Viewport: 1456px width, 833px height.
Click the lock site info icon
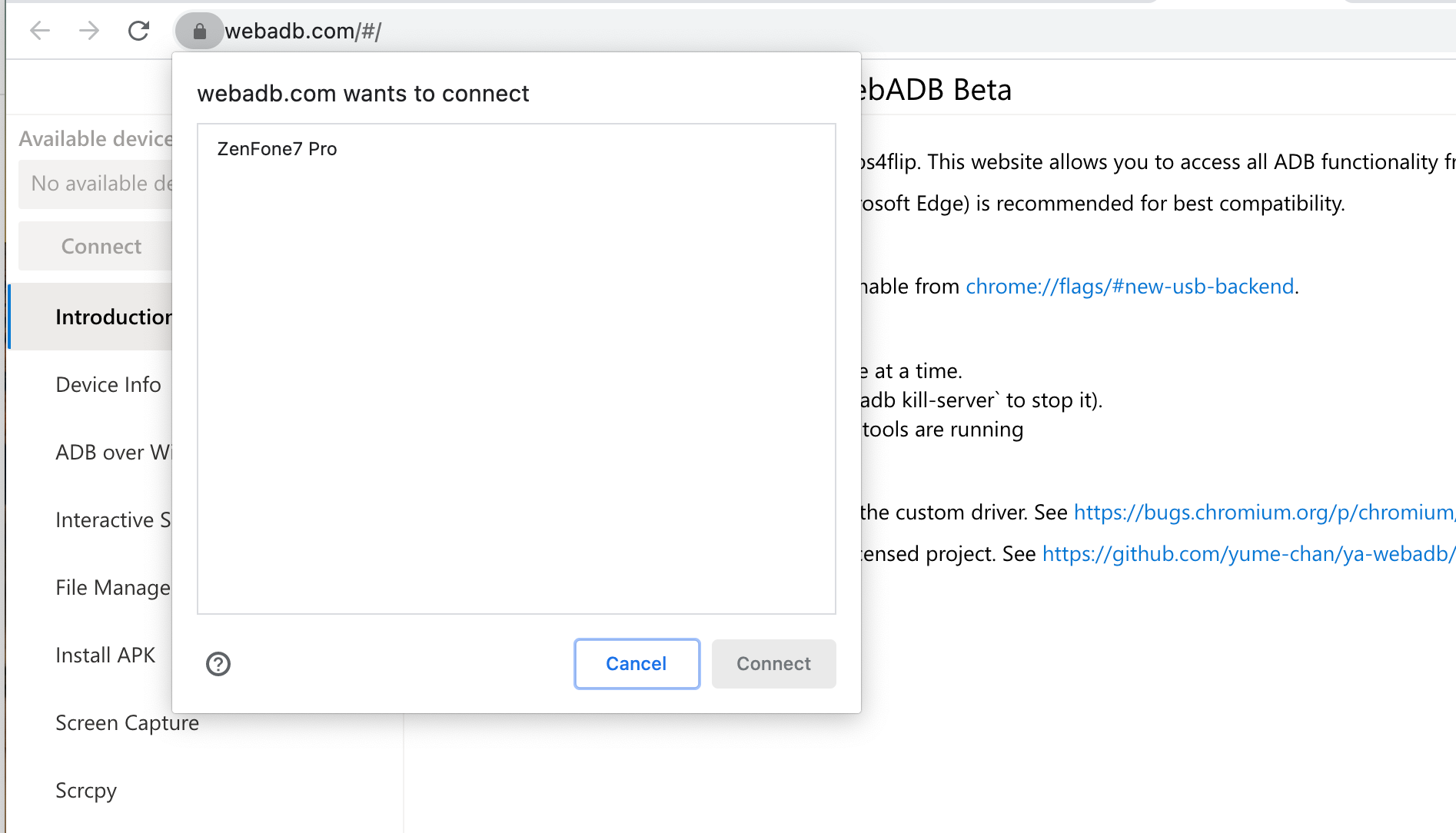[199, 31]
